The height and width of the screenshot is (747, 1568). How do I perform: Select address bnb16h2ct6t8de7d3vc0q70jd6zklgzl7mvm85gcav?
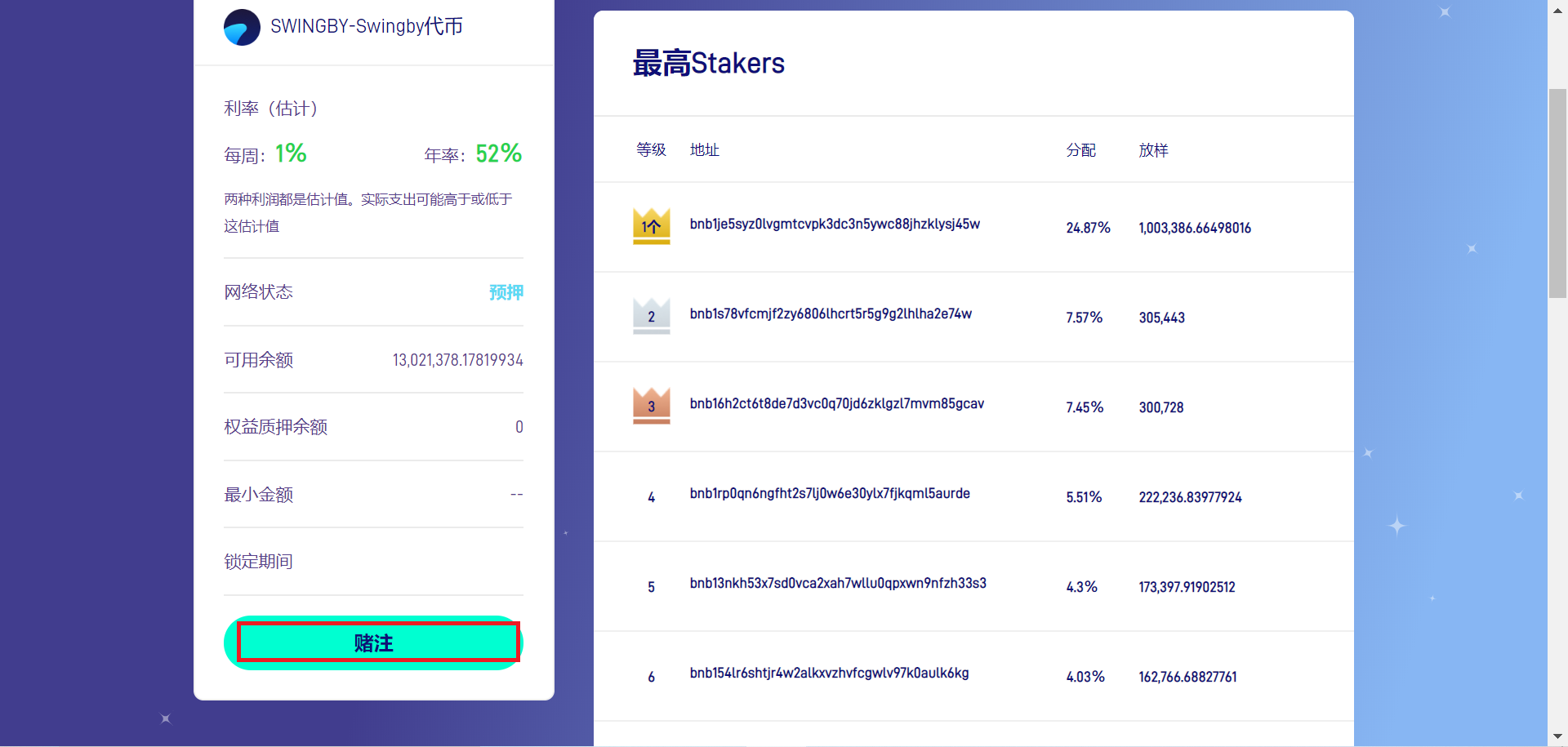tap(837, 403)
